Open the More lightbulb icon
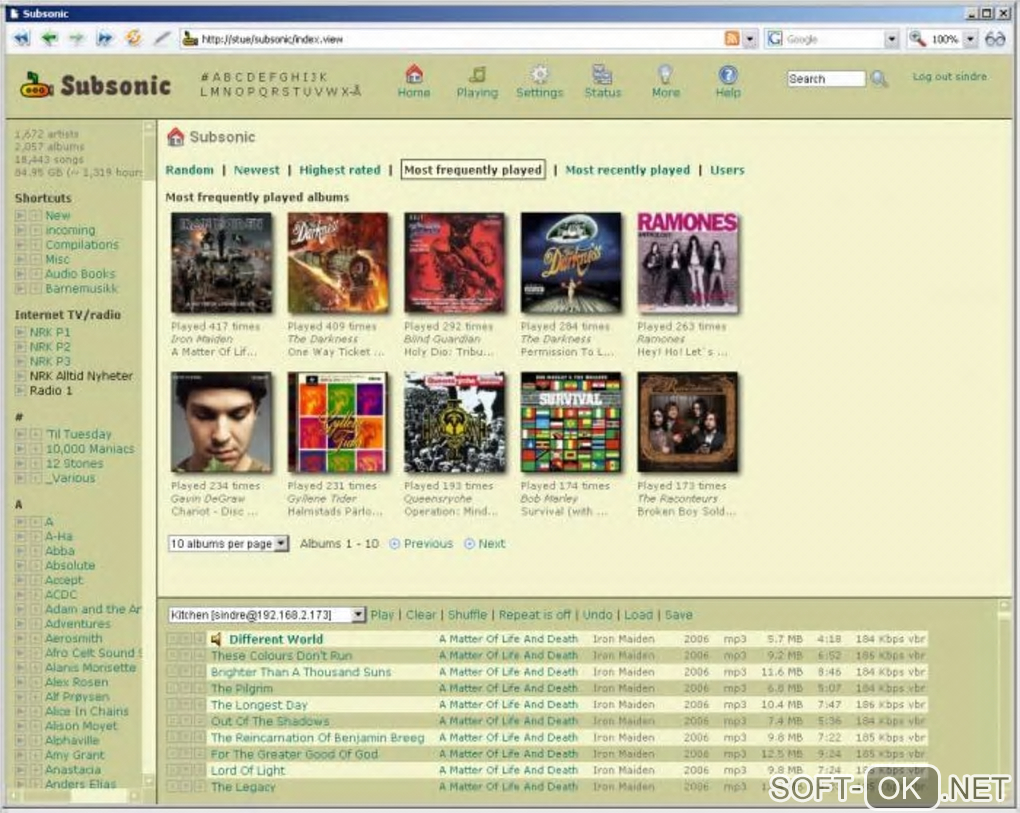The width and height of the screenshot is (1020, 813). coord(665,73)
